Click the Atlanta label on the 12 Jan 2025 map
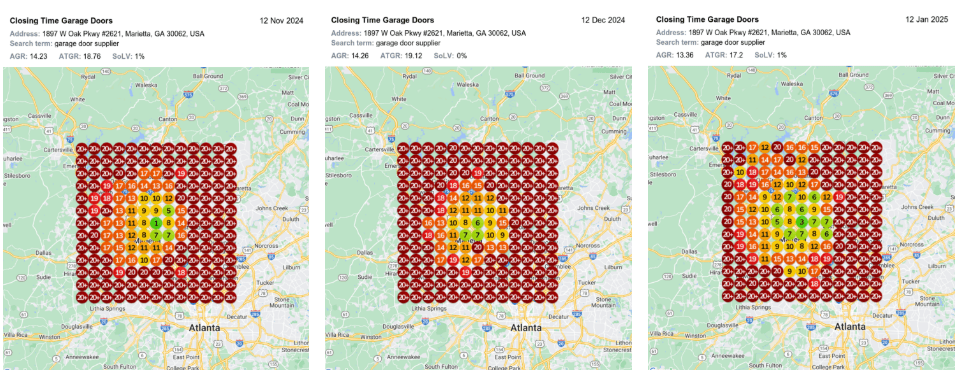This screenshot has height=374, width=959. [850, 327]
